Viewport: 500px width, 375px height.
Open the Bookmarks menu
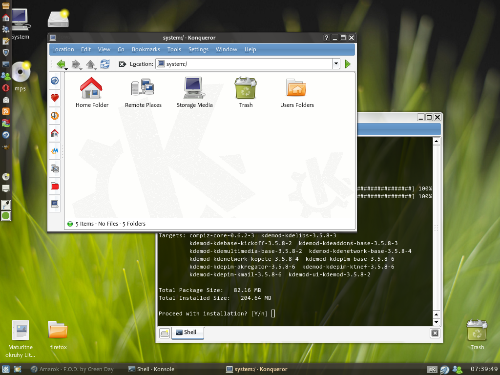(x=146, y=49)
